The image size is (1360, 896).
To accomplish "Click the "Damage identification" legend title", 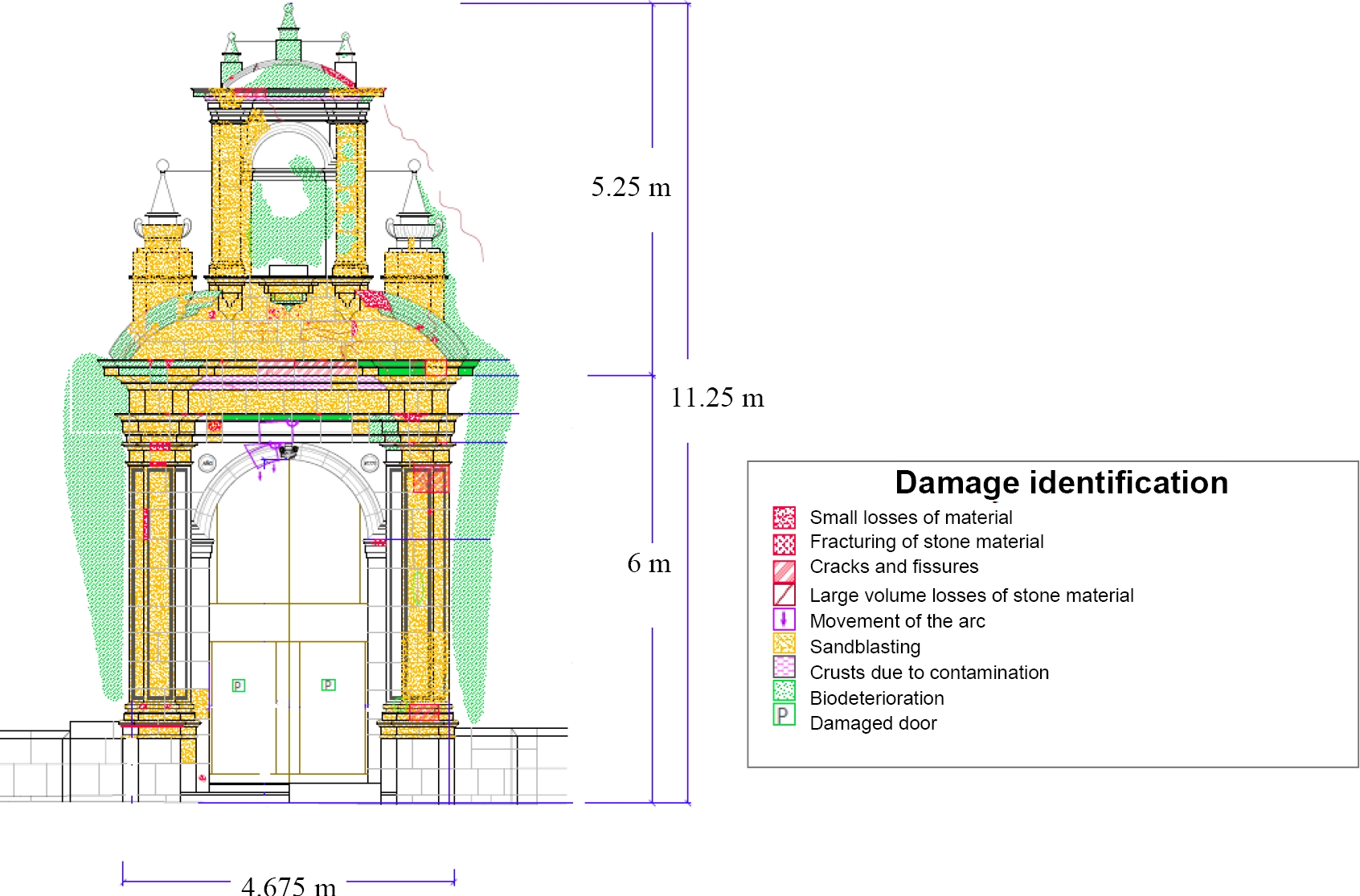I will coord(1061,483).
